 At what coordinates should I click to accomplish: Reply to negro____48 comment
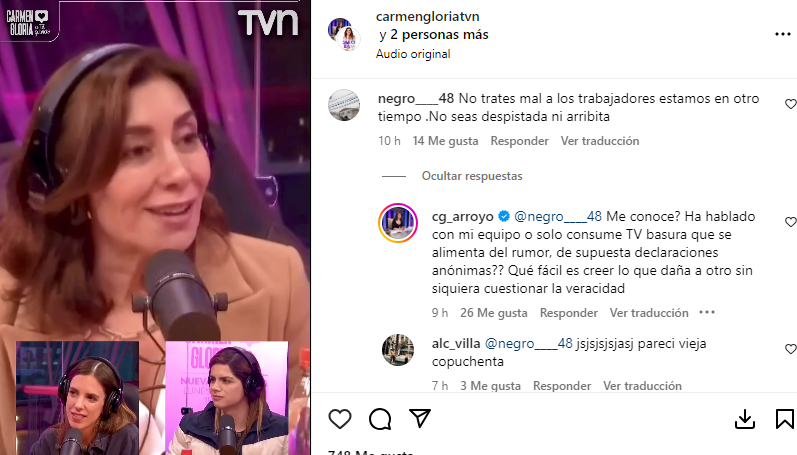point(519,141)
